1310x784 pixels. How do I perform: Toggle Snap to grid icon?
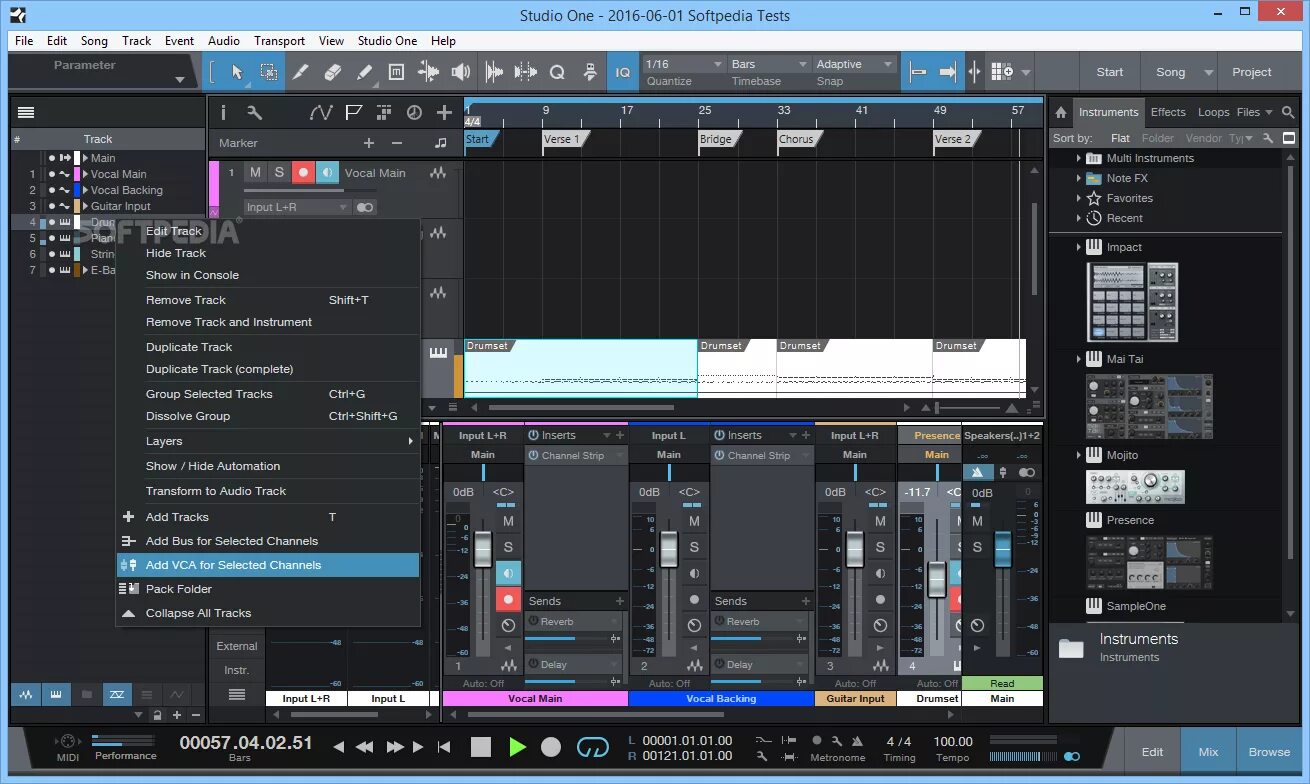click(917, 72)
